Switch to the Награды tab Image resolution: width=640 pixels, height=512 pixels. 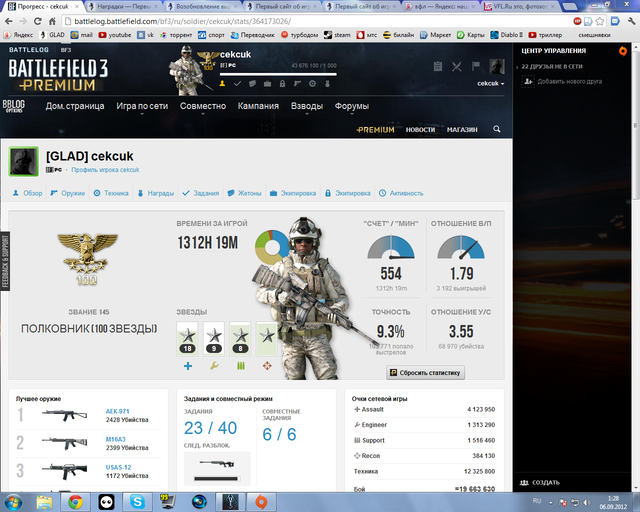tap(160, 193)
